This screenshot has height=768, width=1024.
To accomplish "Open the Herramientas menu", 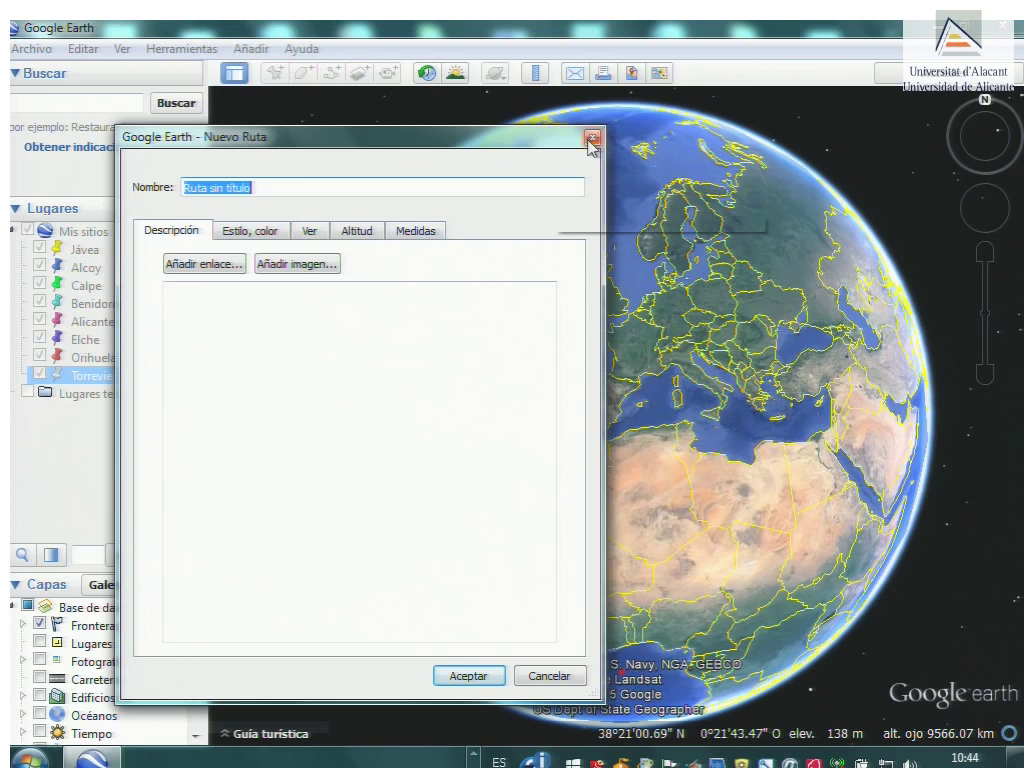I will pos(182,49).
